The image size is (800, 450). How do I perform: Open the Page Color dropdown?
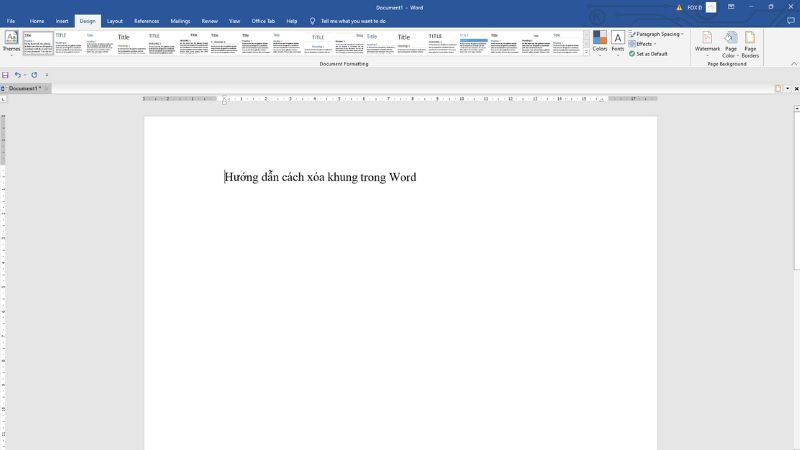tap(730, 43)
